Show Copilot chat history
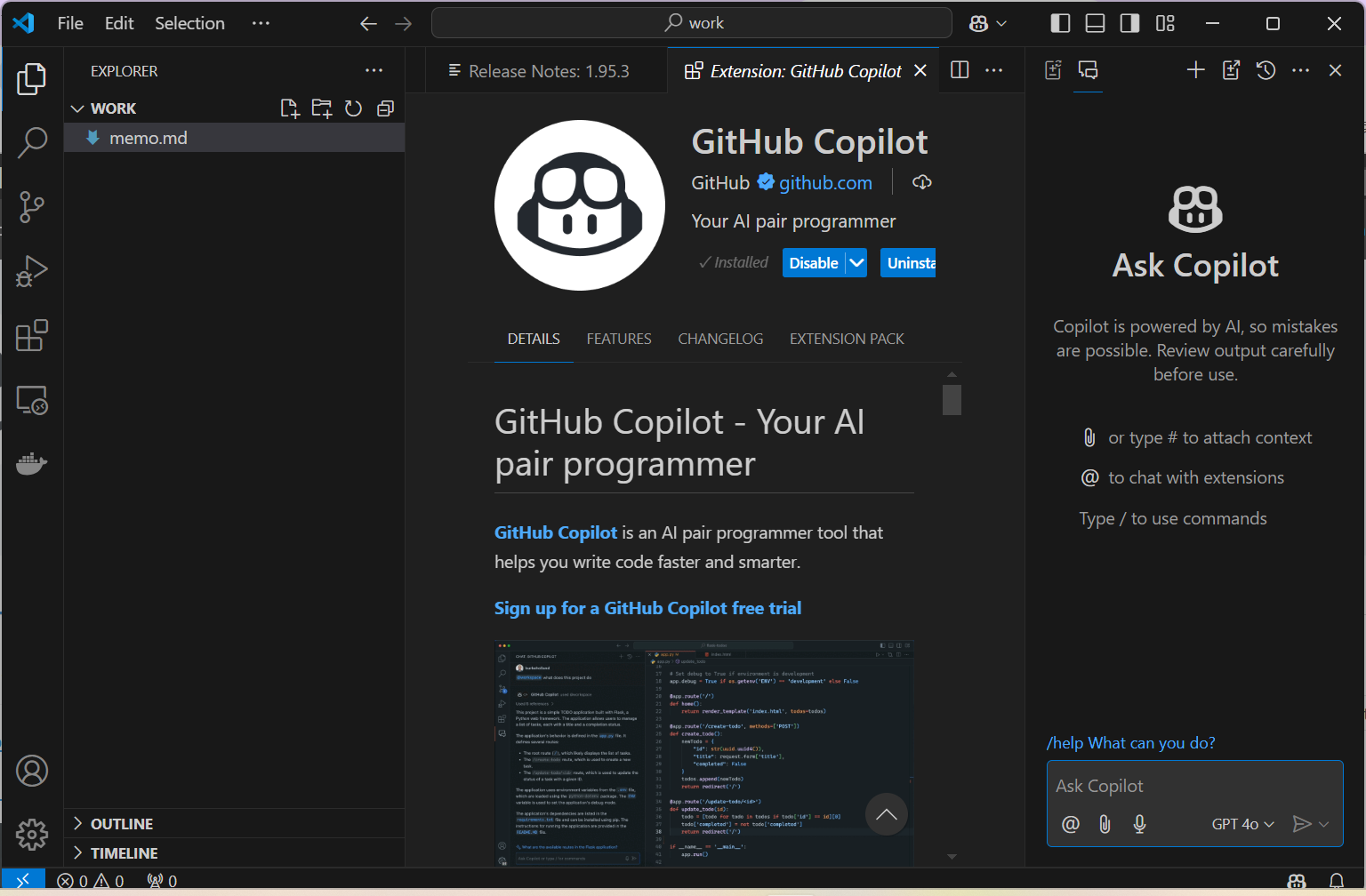The image size is (1366, 896). [x=1266, y=70]
